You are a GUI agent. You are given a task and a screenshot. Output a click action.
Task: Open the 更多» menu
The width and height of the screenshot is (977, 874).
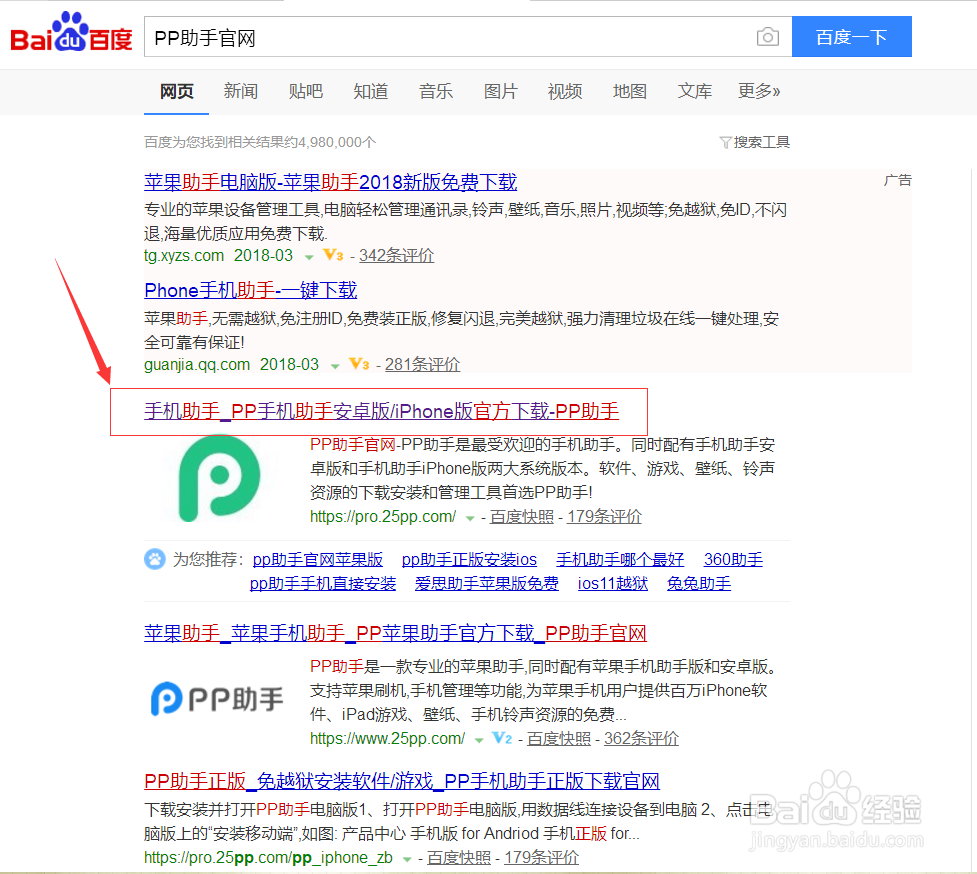click(x=759, y=92)
